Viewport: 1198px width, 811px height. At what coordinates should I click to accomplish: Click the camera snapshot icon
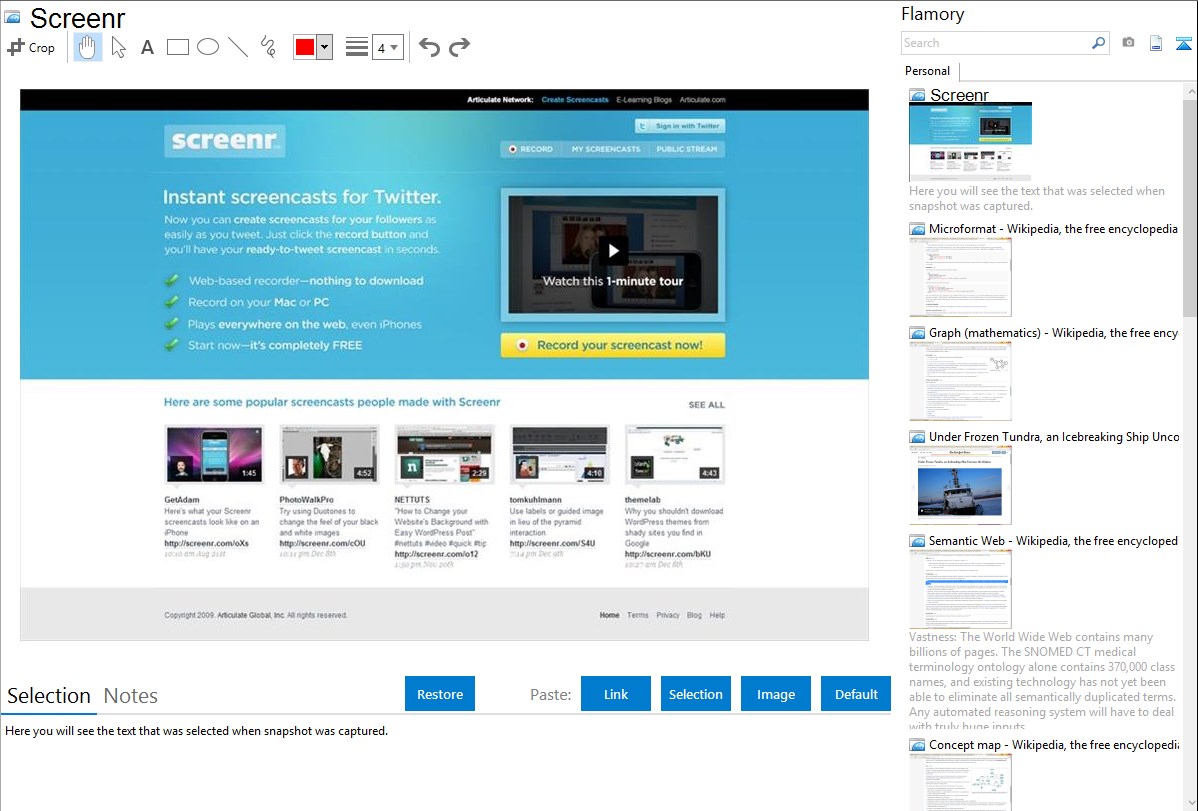1128,43
